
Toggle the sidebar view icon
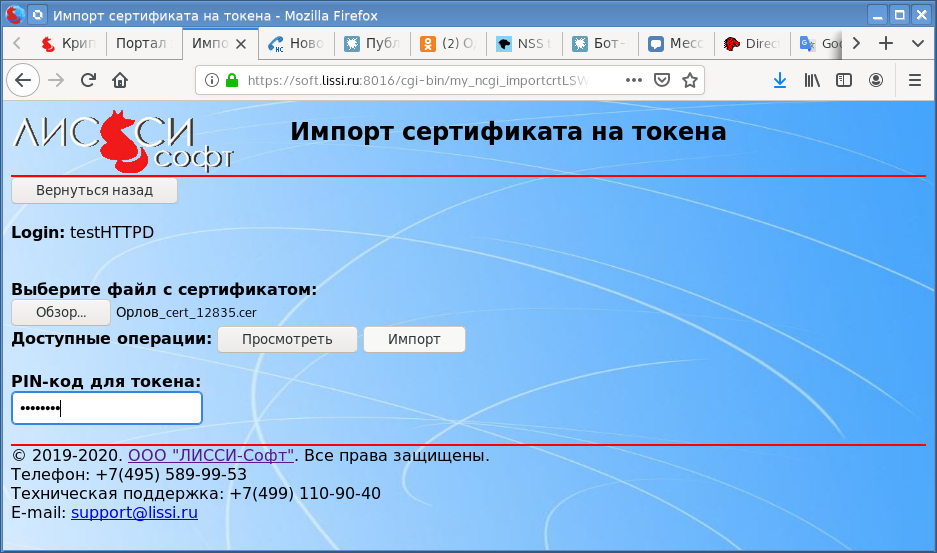[x=844, y=80]
